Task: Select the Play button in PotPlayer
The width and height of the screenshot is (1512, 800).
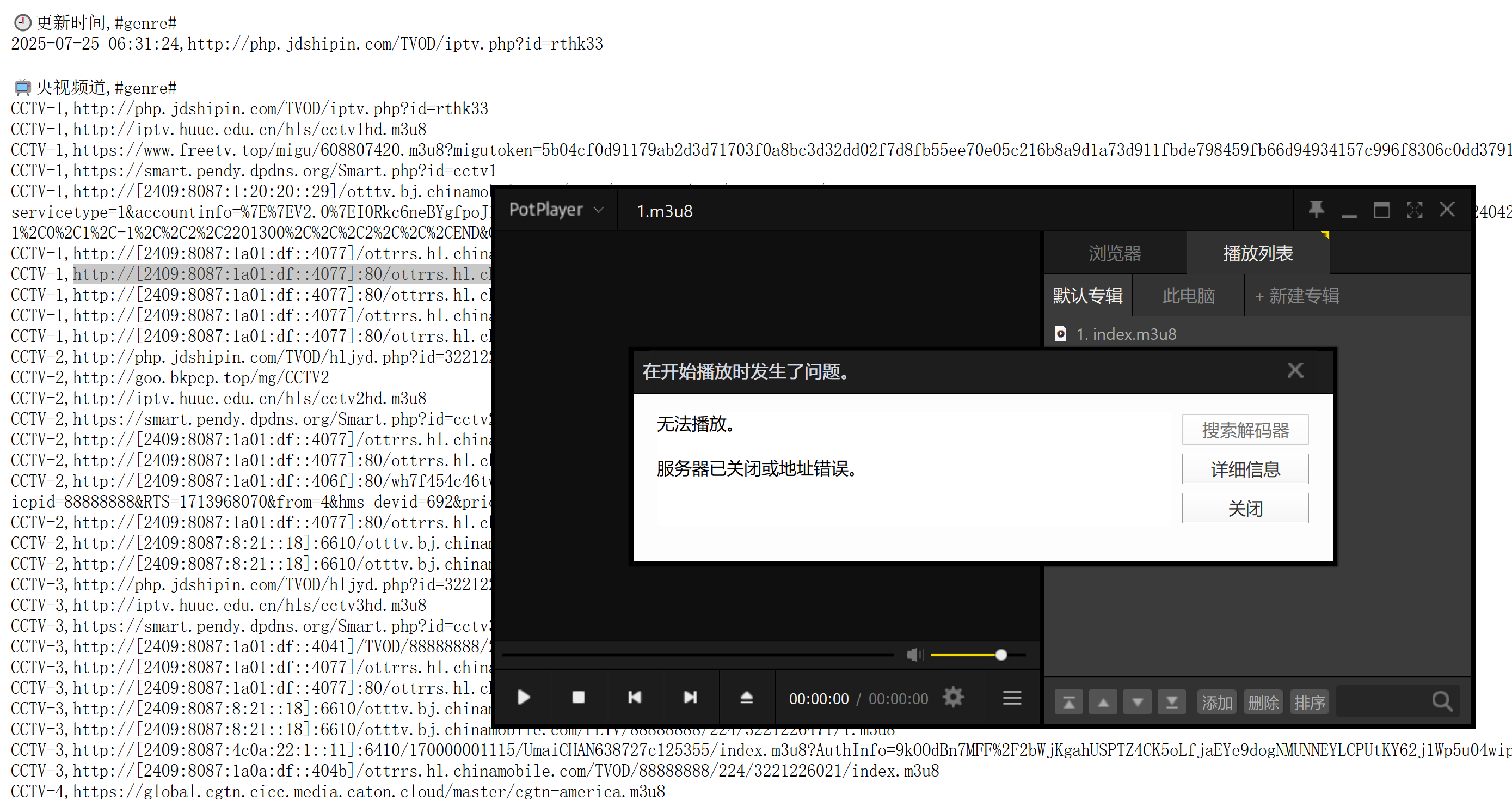Action: 523,697
